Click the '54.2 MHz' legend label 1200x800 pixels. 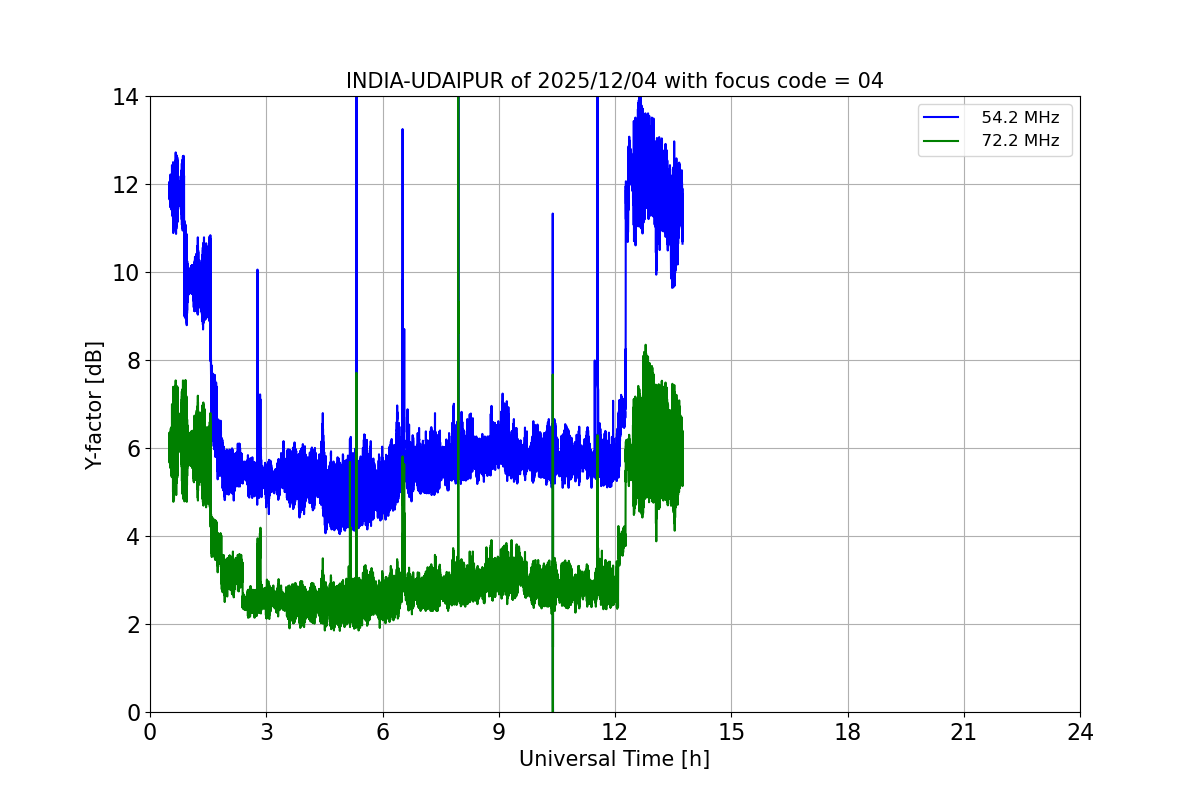pyautogui.click(x=1020, y=118)
